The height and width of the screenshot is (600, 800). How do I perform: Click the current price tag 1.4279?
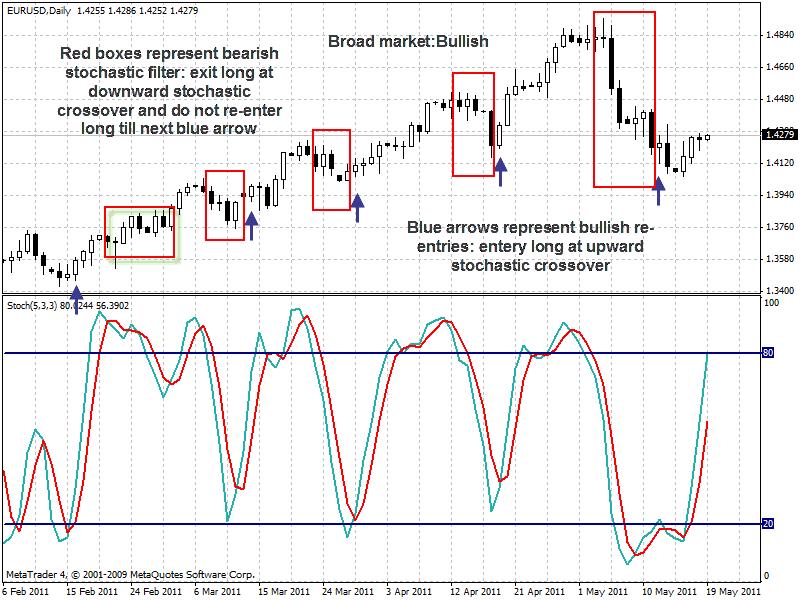(778, 135)
